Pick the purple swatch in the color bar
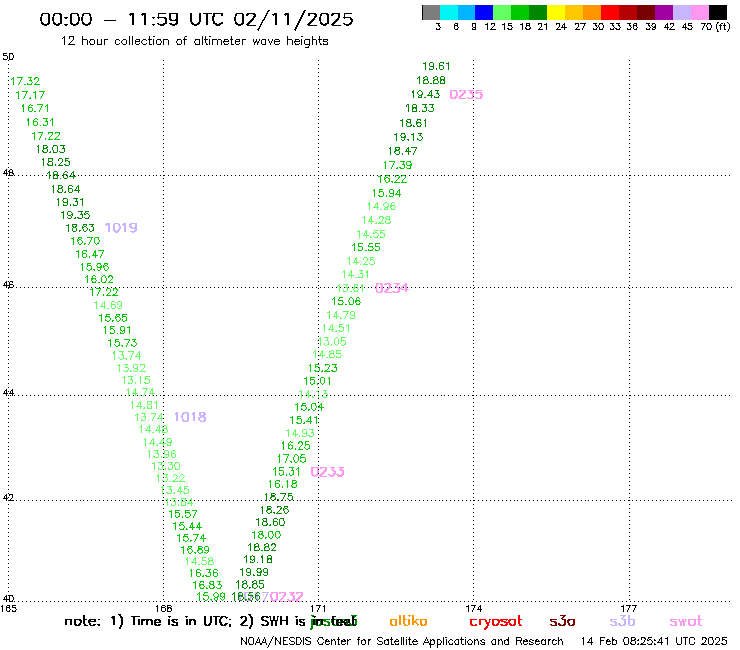The width and height of the screenshot is (740, 650). pos(664,12)
